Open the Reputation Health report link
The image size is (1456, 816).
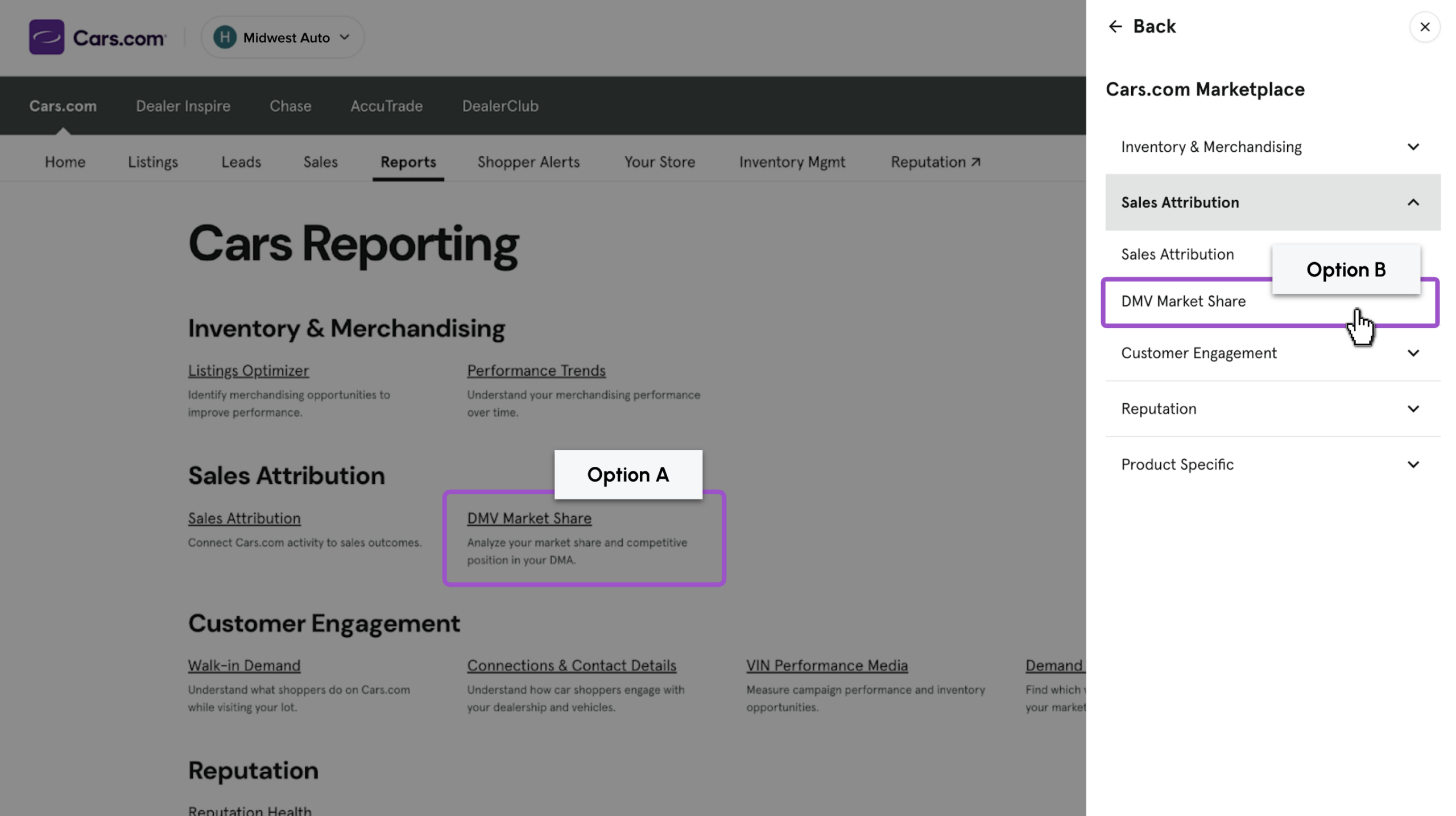click(250, 810)
